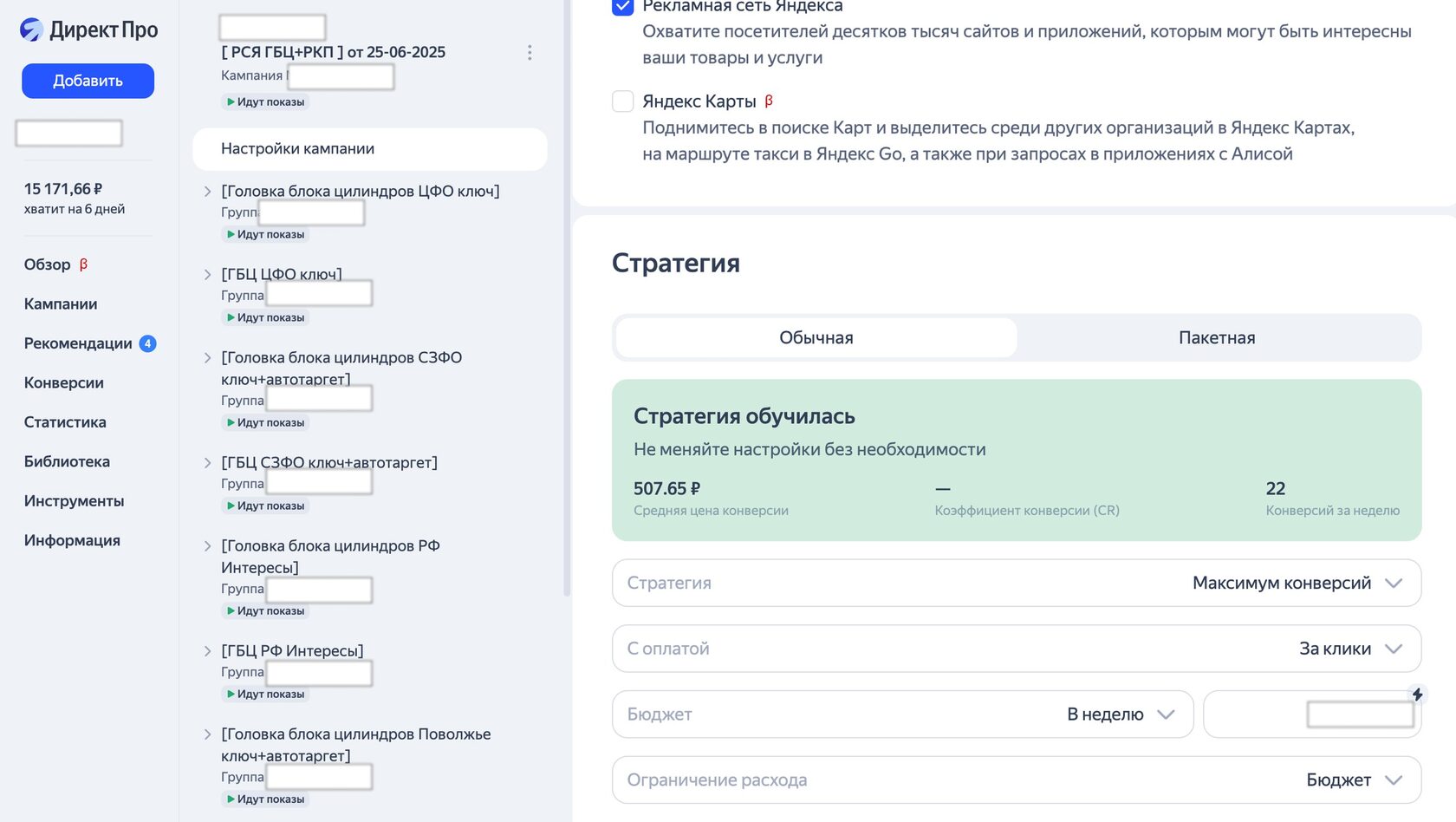Viewport: 1456px width, 822px height.
Task: Open the Бюджет period dropdown В неделю
Action: (x=902, y=714)
